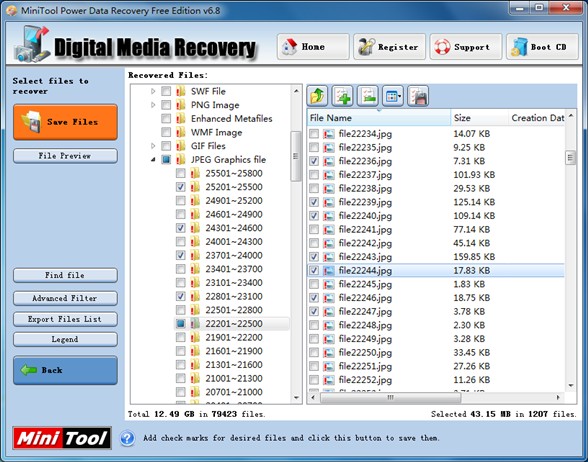
Task: Click the Enhanced Metafiles folder icon
Action: click(181, 118)
